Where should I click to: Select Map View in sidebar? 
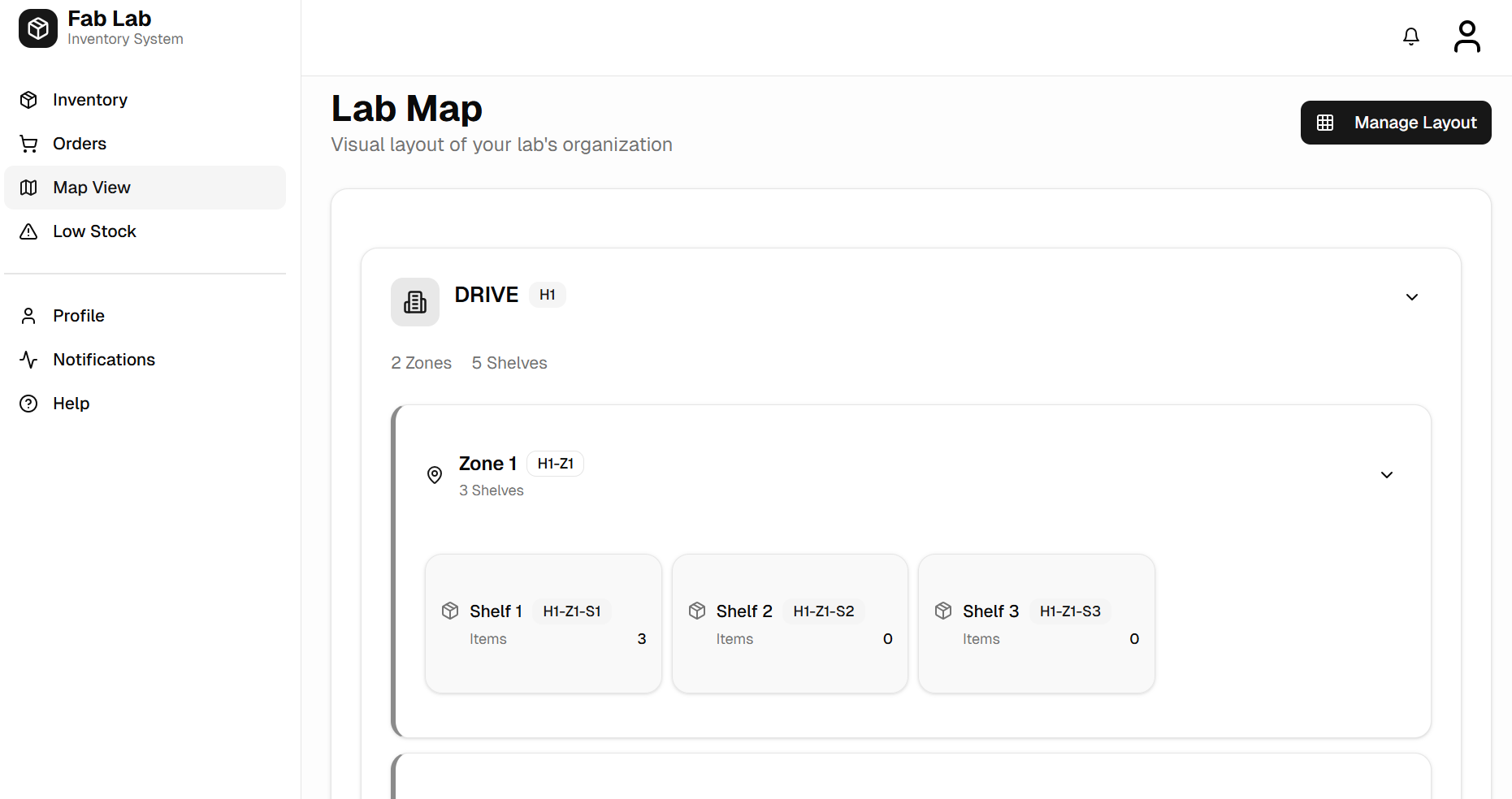click(x=145, y=188)
